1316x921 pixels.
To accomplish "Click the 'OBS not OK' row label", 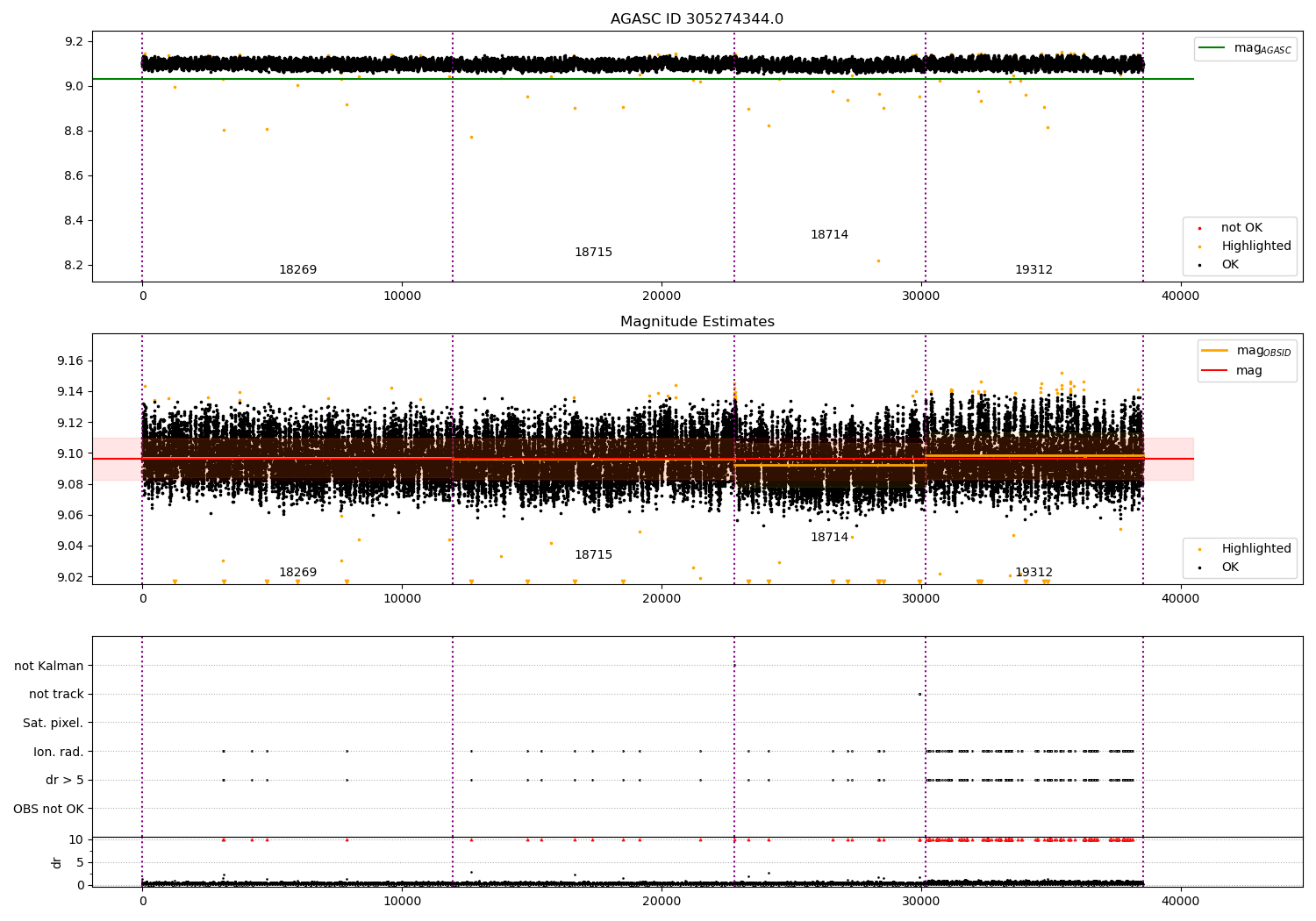I will tap(49, 810).
